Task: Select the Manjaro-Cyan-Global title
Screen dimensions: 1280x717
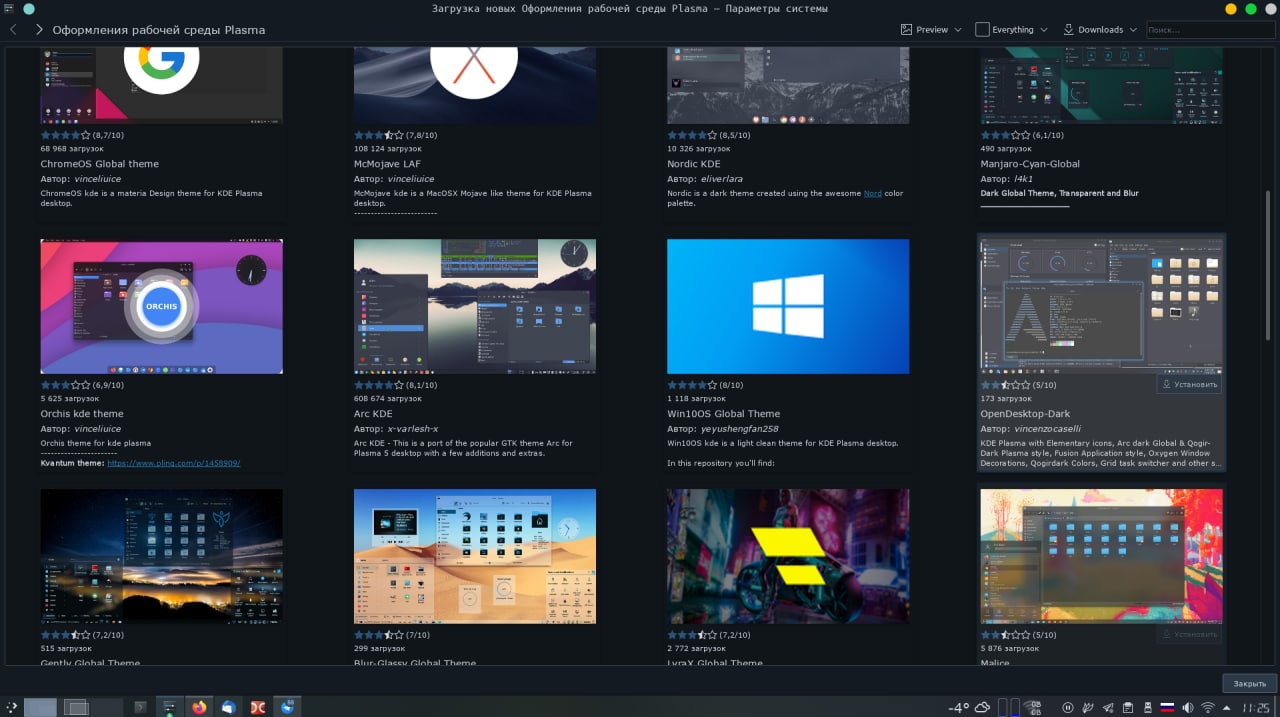Action: pyautogui.click(x=1030, y=163)
